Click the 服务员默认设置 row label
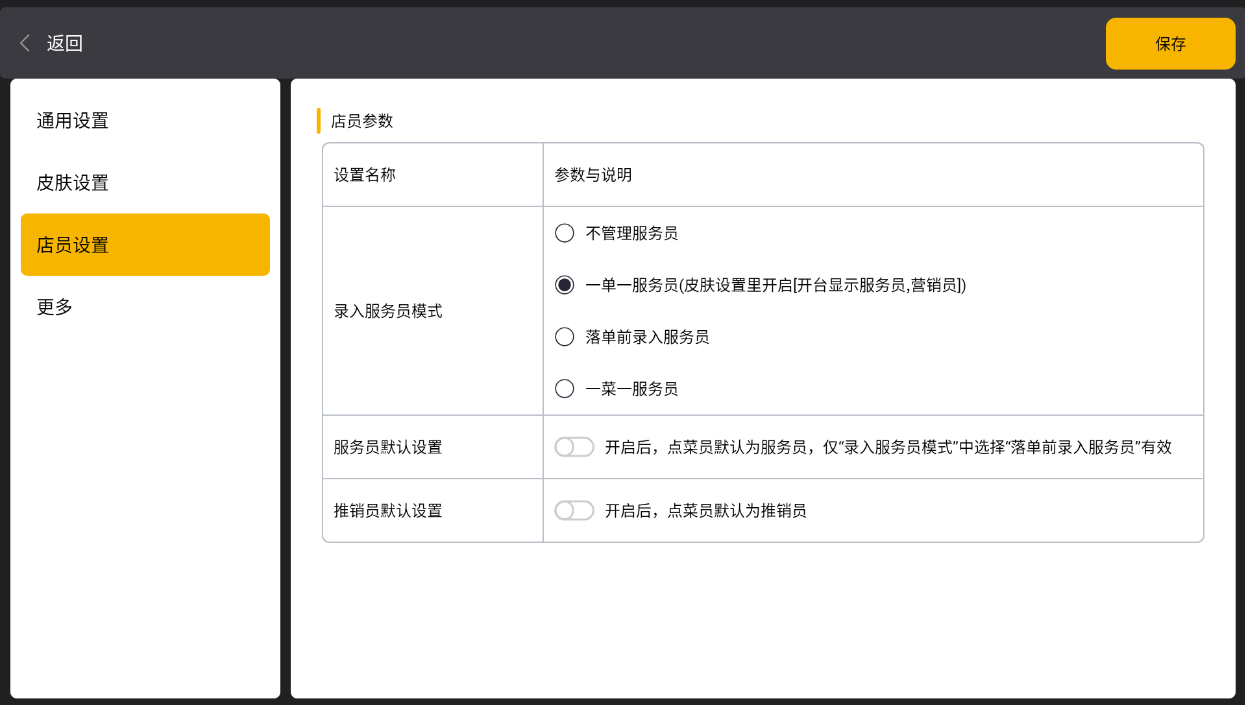This screenshot has height=705, width=1245. tap(388, 447)
